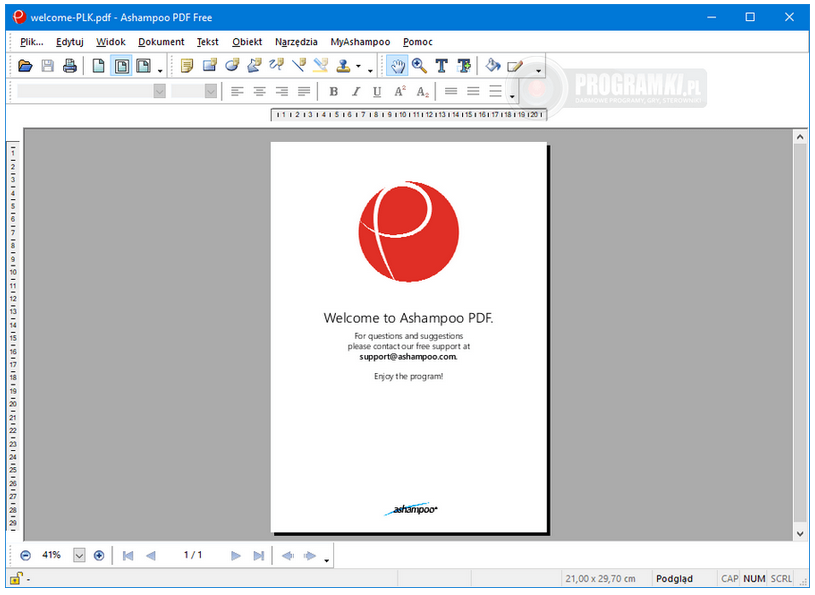815x595 pixels.
Task: Navigate forward to next view
Action: 310,556
